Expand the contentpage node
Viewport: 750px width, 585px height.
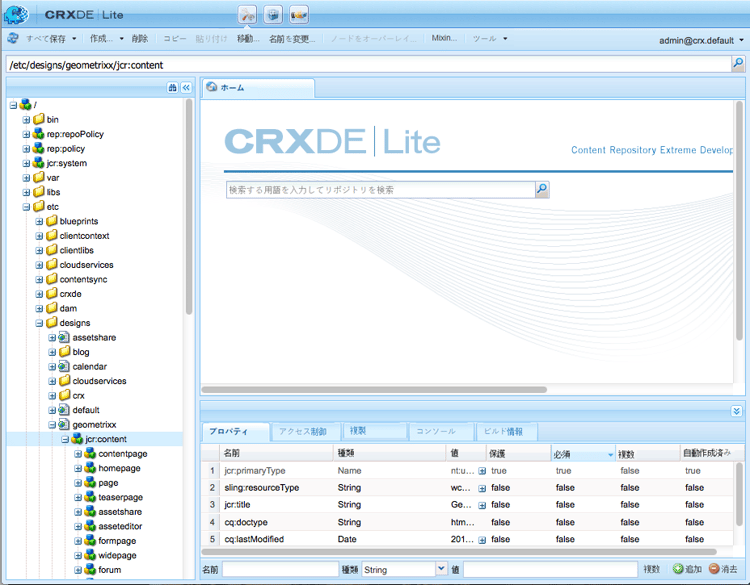78,454
